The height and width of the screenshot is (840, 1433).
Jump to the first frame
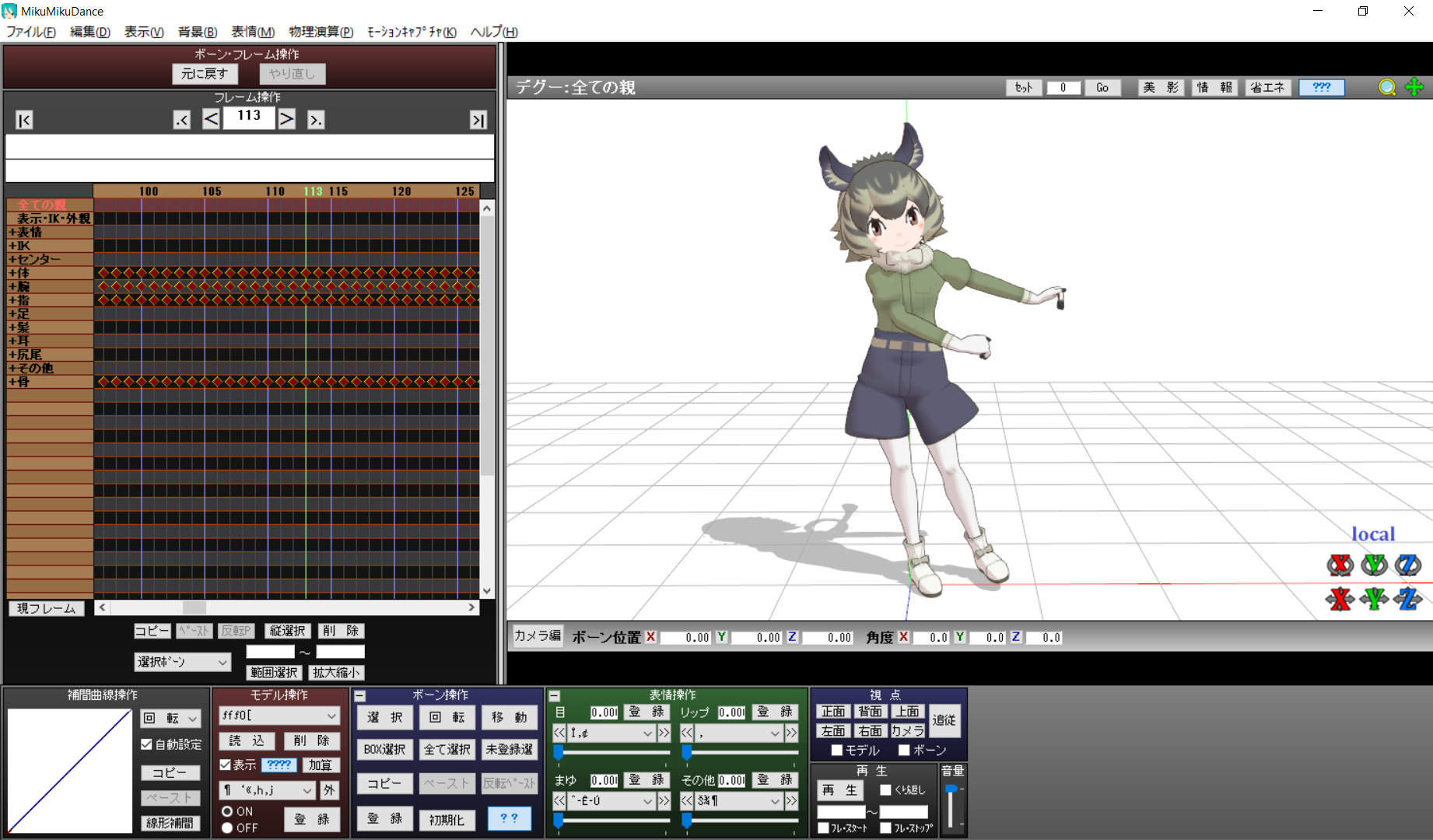pos(24,120)
